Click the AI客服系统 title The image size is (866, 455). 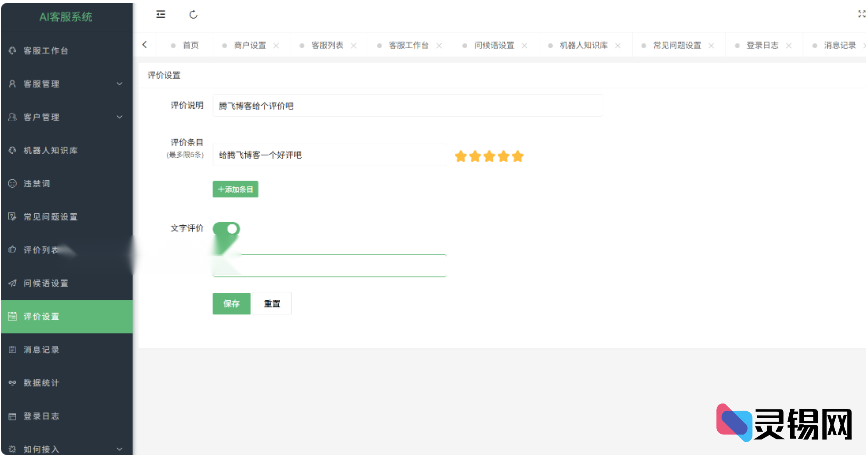[66, 17]
